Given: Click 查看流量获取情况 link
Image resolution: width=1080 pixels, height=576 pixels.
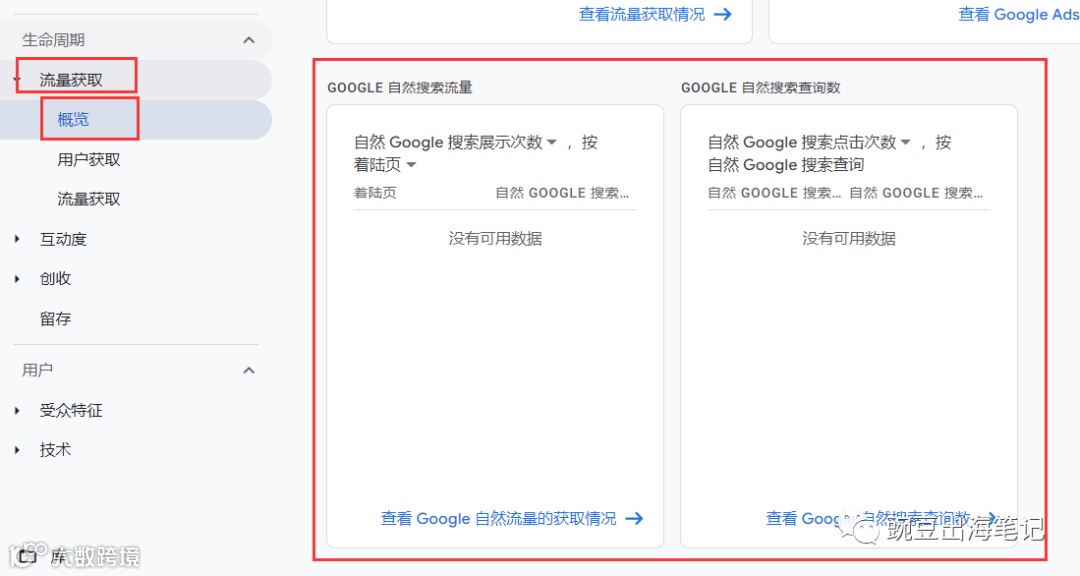Looking at the screenshot, I should coord(641,14).
